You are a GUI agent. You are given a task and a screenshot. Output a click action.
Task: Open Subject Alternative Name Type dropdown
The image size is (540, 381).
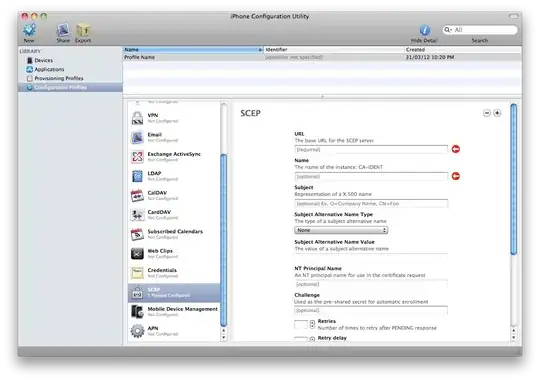click(x=341, y=230)
